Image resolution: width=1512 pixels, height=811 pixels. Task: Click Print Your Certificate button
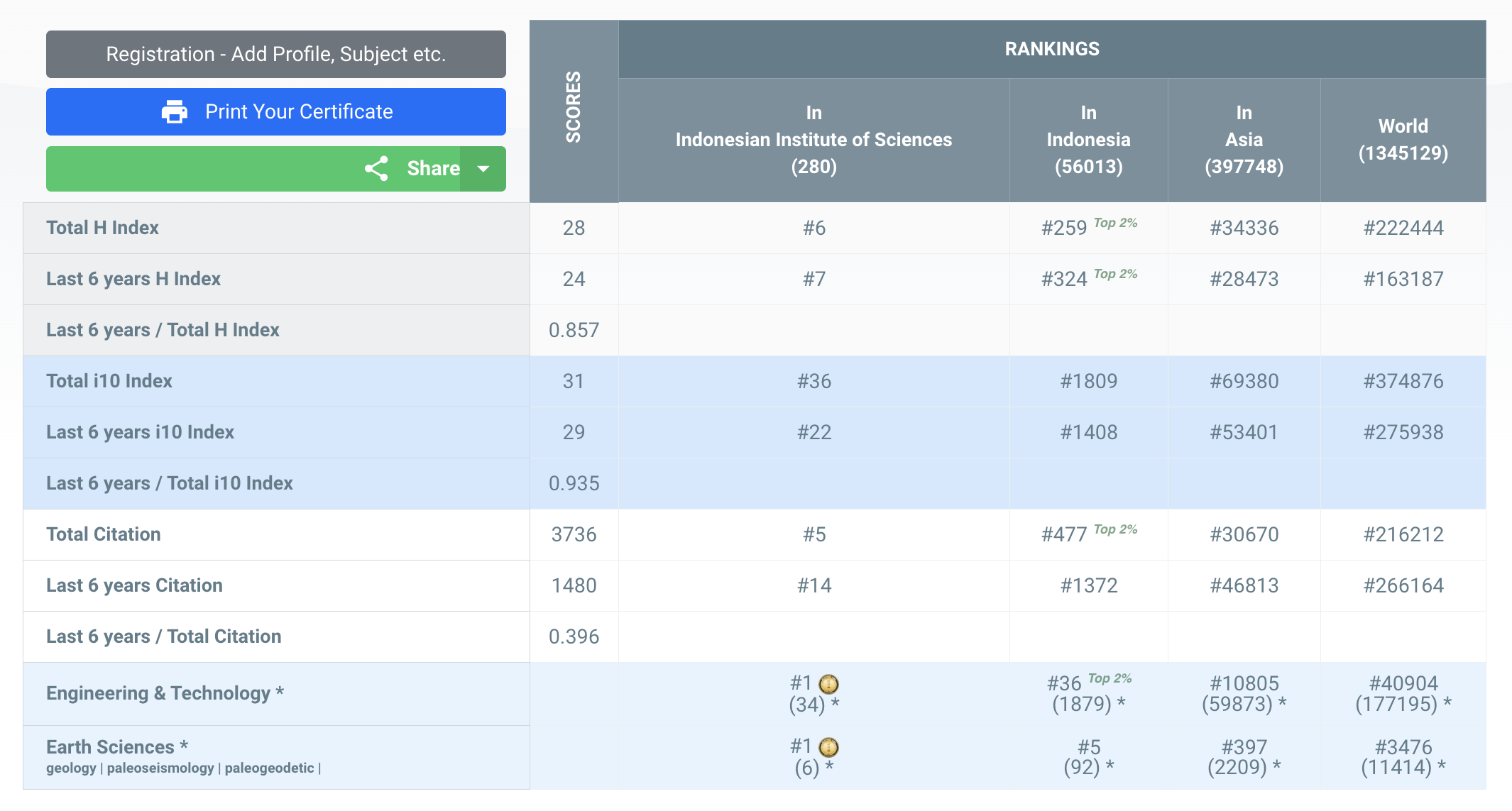point(276,111)
